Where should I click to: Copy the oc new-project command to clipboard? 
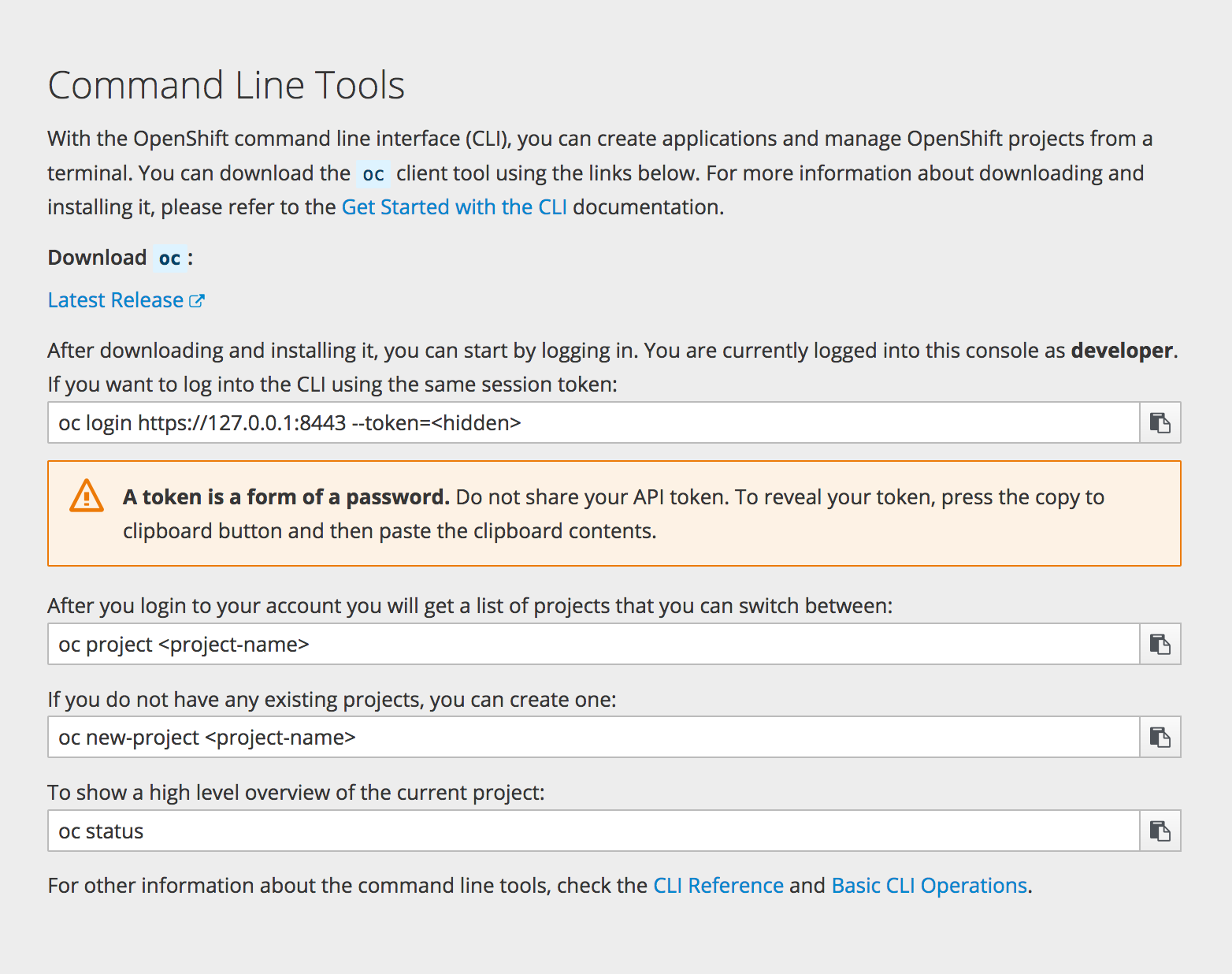[1160, 737]
